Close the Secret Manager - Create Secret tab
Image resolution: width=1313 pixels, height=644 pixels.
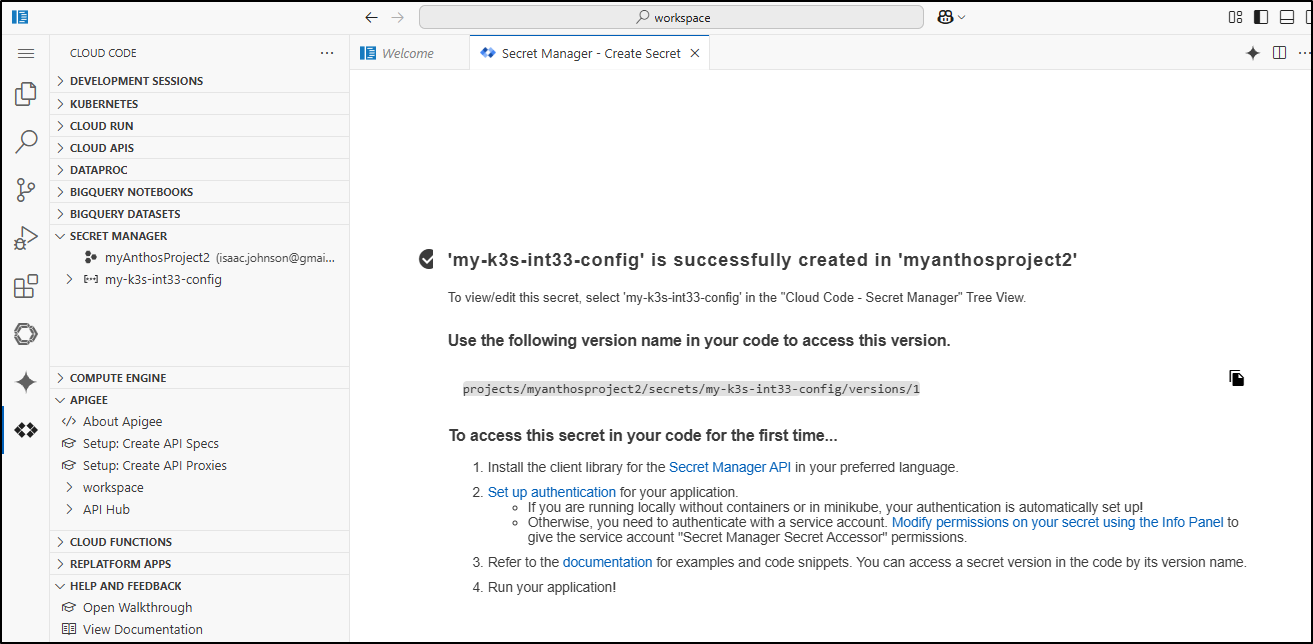point(695,53)
